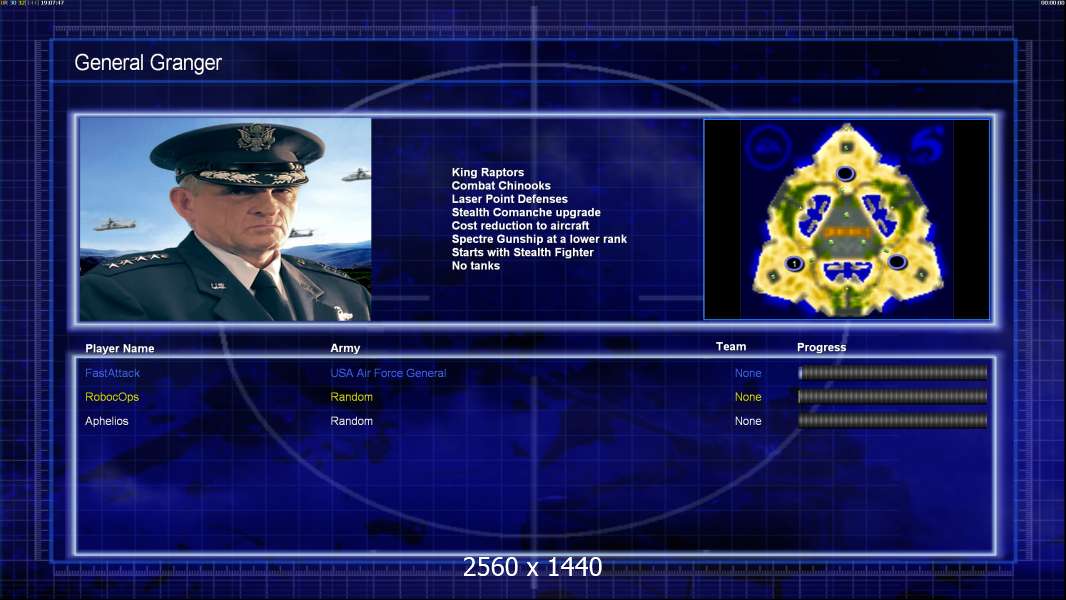Click 'Laser Point Defenses' bonus text
This screenshot has height=600, width=1066.
510,199
